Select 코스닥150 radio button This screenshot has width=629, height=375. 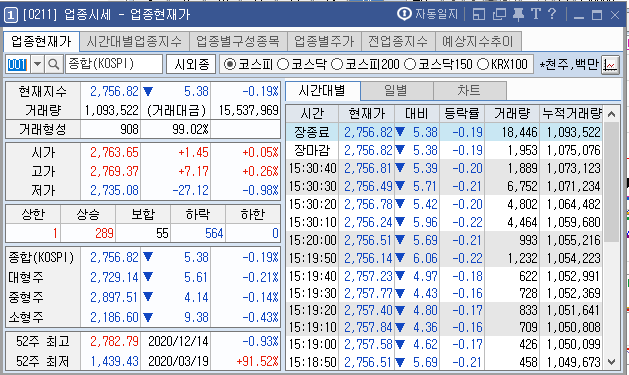pos(410,64)
